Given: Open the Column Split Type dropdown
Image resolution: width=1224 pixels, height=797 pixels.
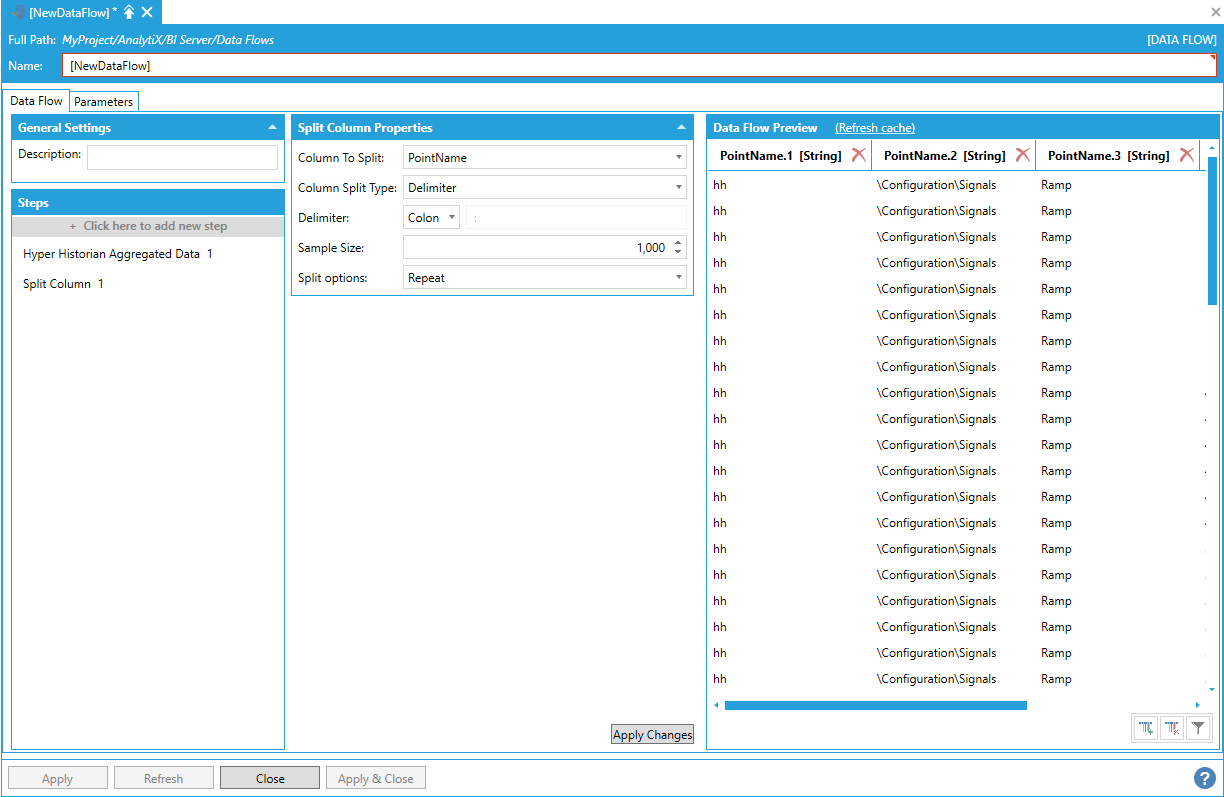Looking at the screenshot, I should pos(544,187).
